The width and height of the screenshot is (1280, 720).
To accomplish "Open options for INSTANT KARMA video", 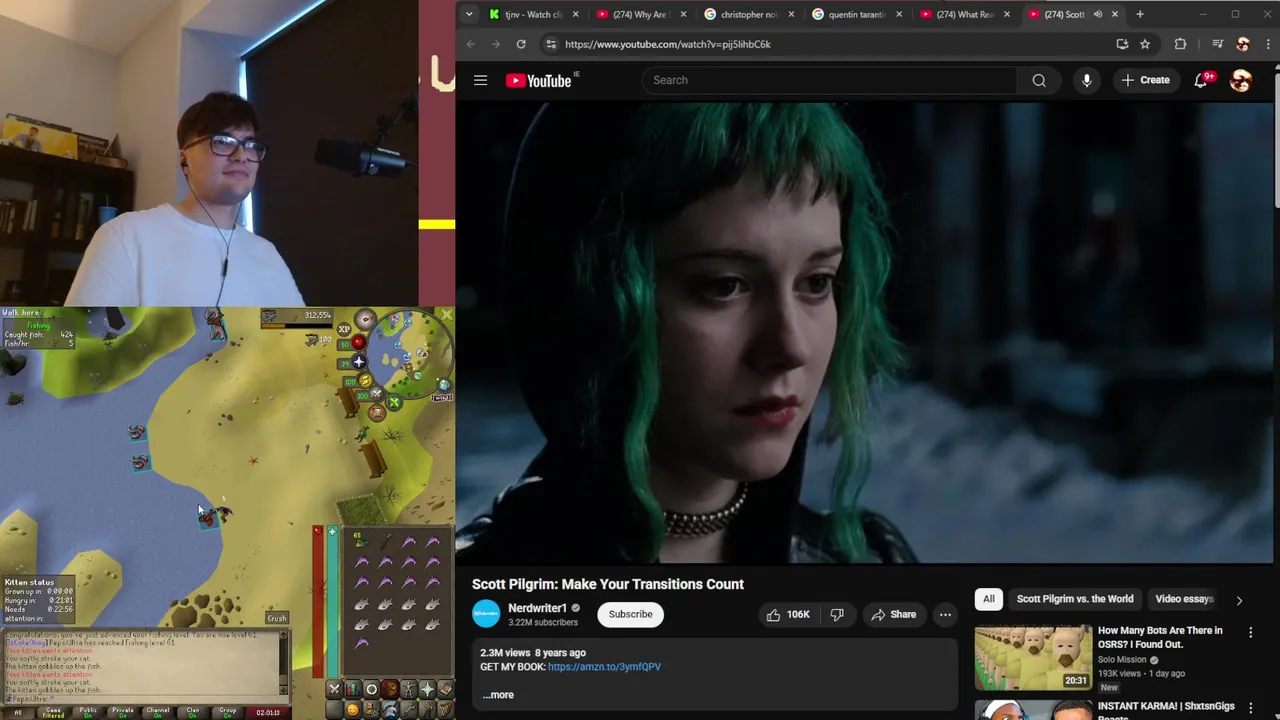I will click(1250, 707).
